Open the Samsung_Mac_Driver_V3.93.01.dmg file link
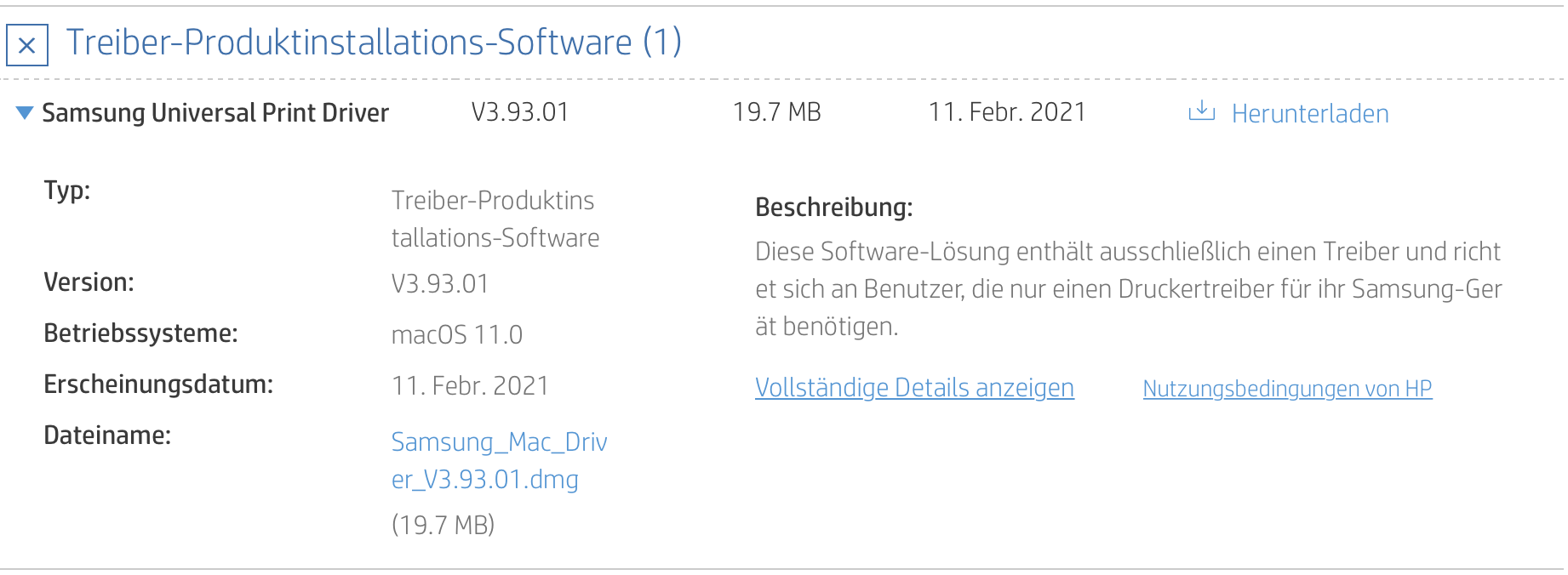The width and height of the screenshot is (1568, 575). (x=498, y=460)
